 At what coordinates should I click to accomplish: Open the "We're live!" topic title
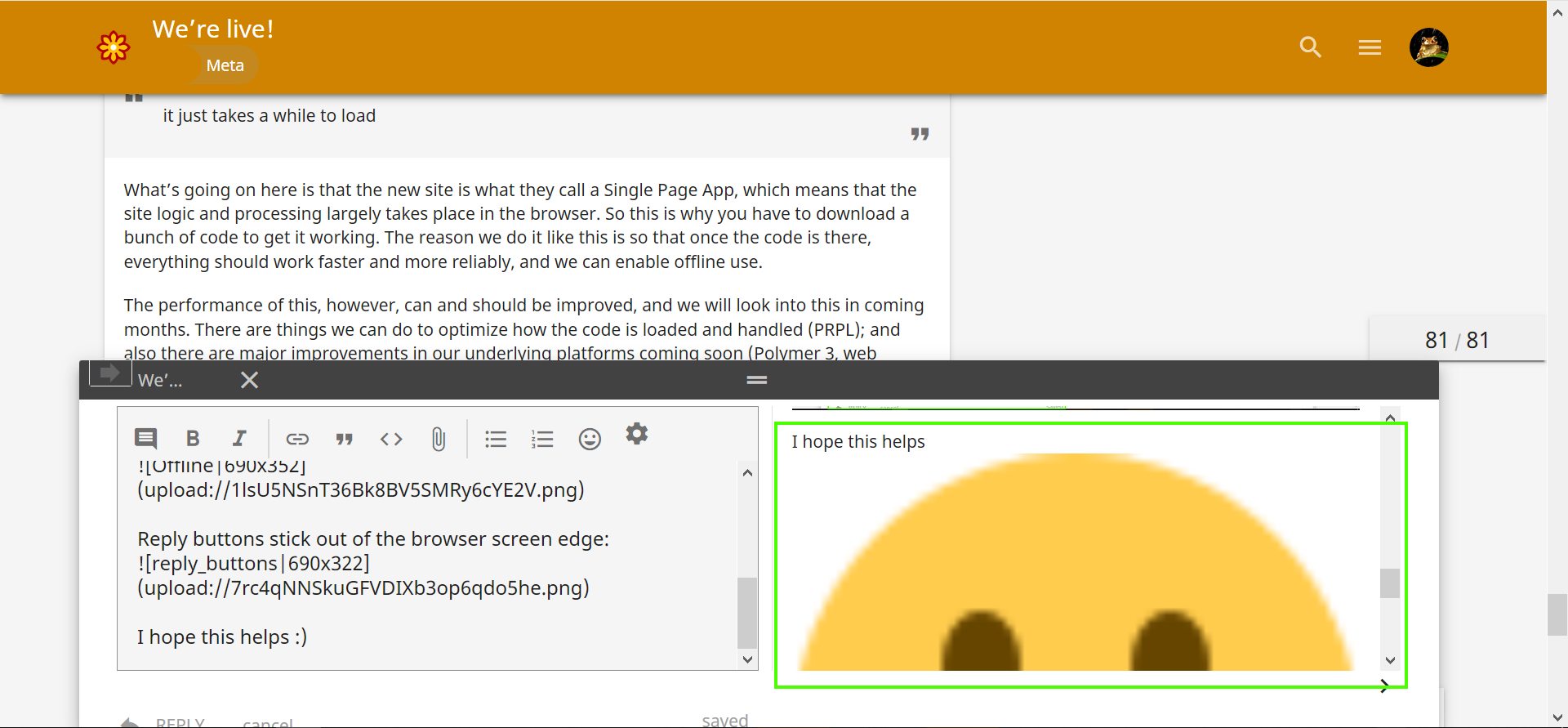pyautogui.click(x=213, y=29)
